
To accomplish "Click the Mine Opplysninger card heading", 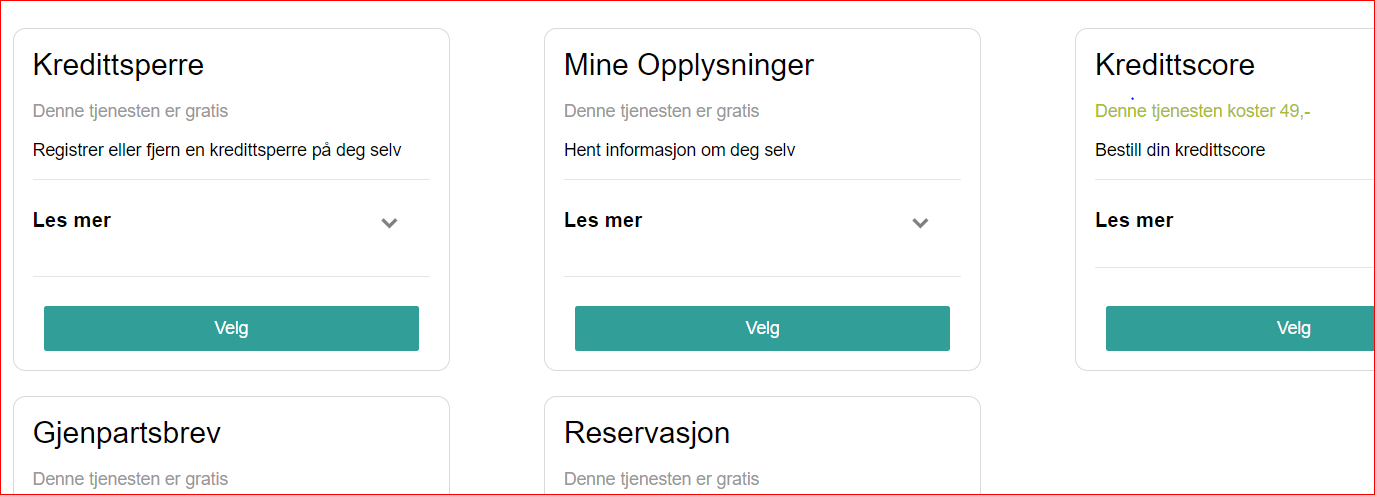I will [689, 65].
